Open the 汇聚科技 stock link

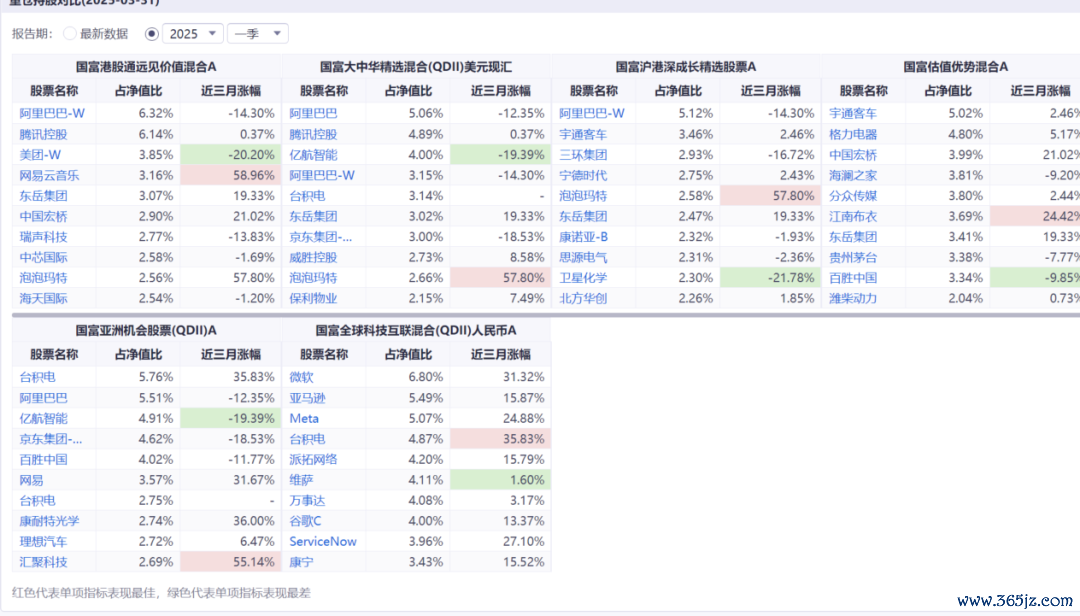coord(43,563)
